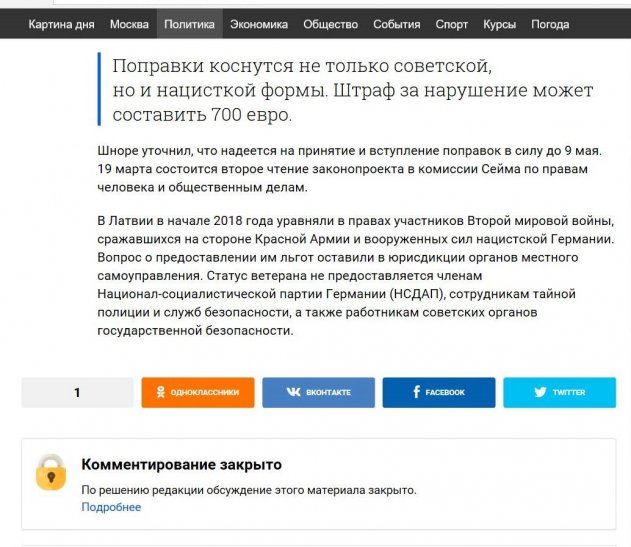Select the Политика tab
Viewport: 631px width, 547px height.
(x=188, y=24)
